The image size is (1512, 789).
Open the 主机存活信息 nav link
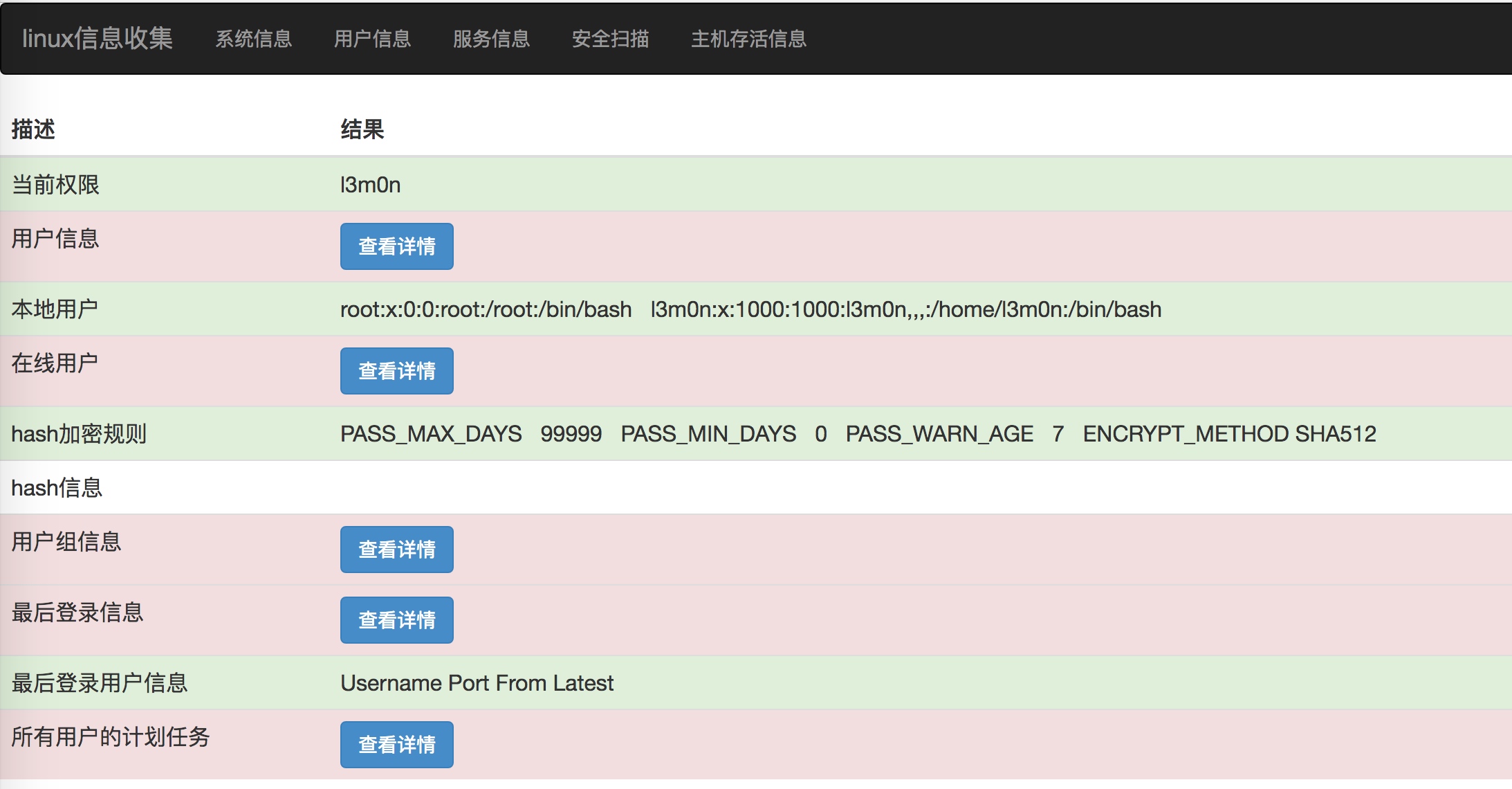748,39
